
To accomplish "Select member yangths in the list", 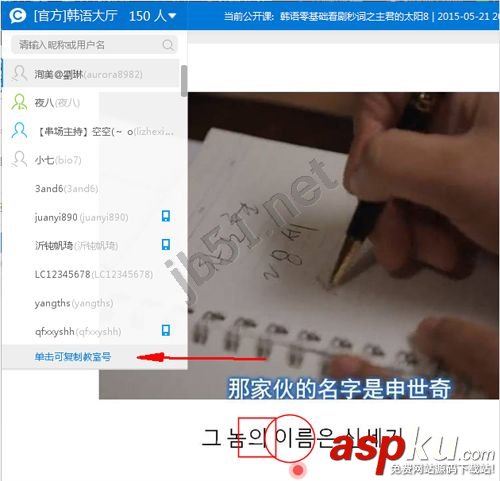I will coord(91,303).
